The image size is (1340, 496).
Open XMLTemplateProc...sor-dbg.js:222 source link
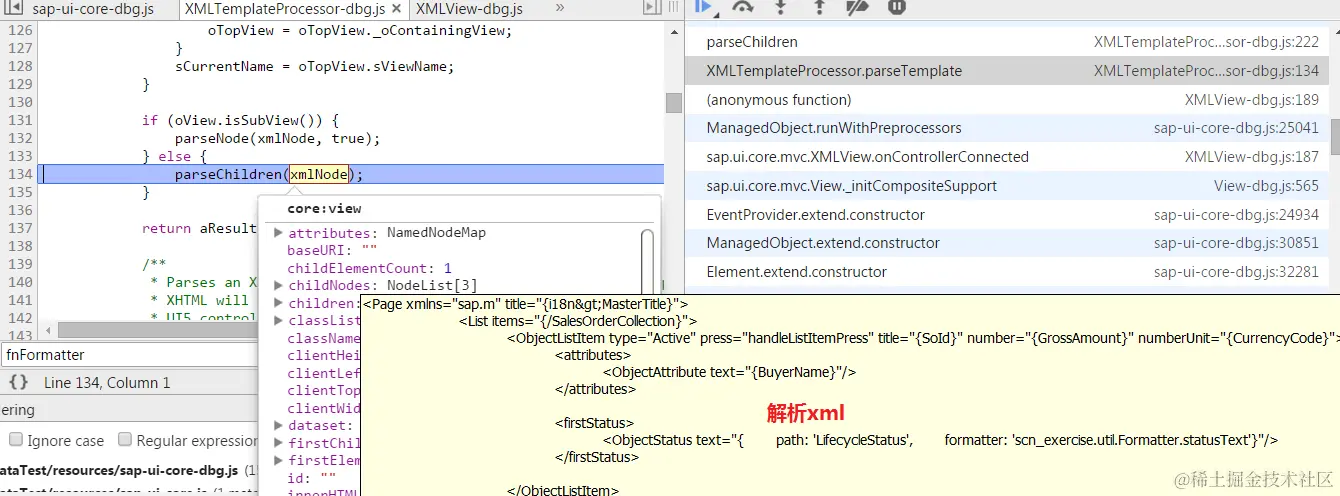tap(1206, 42)
